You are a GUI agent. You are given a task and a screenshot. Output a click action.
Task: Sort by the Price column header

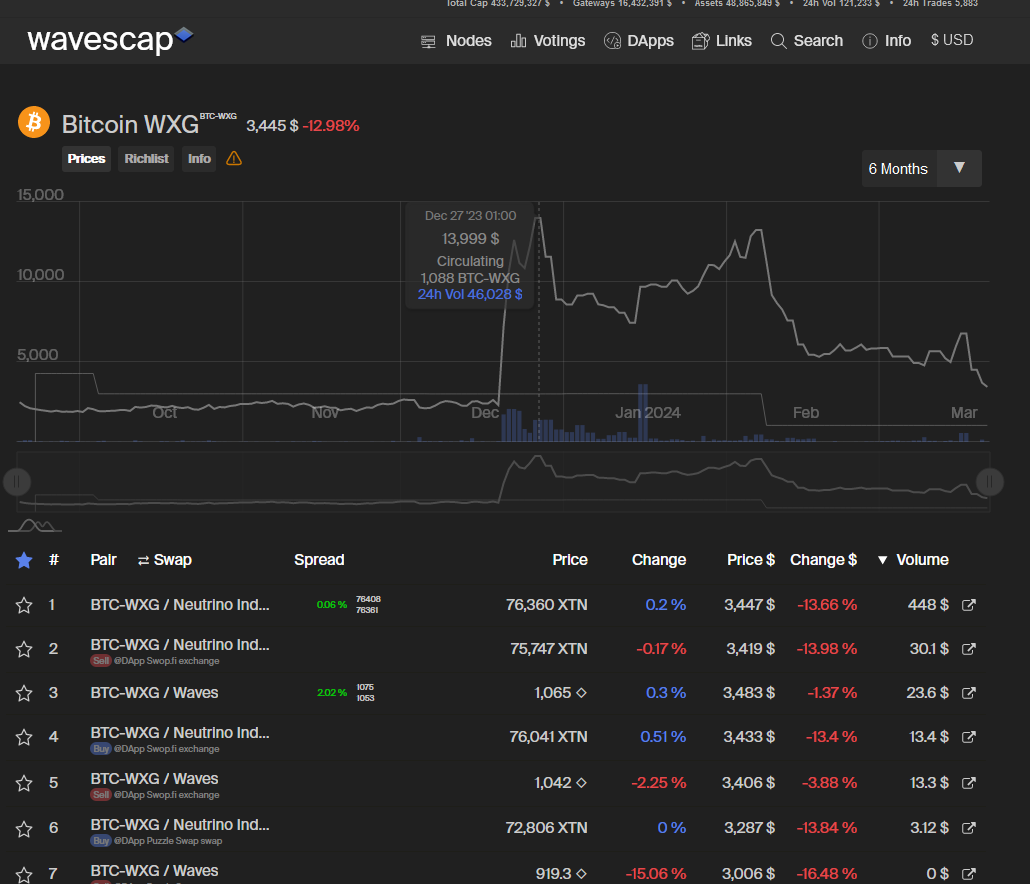(570, 560)
